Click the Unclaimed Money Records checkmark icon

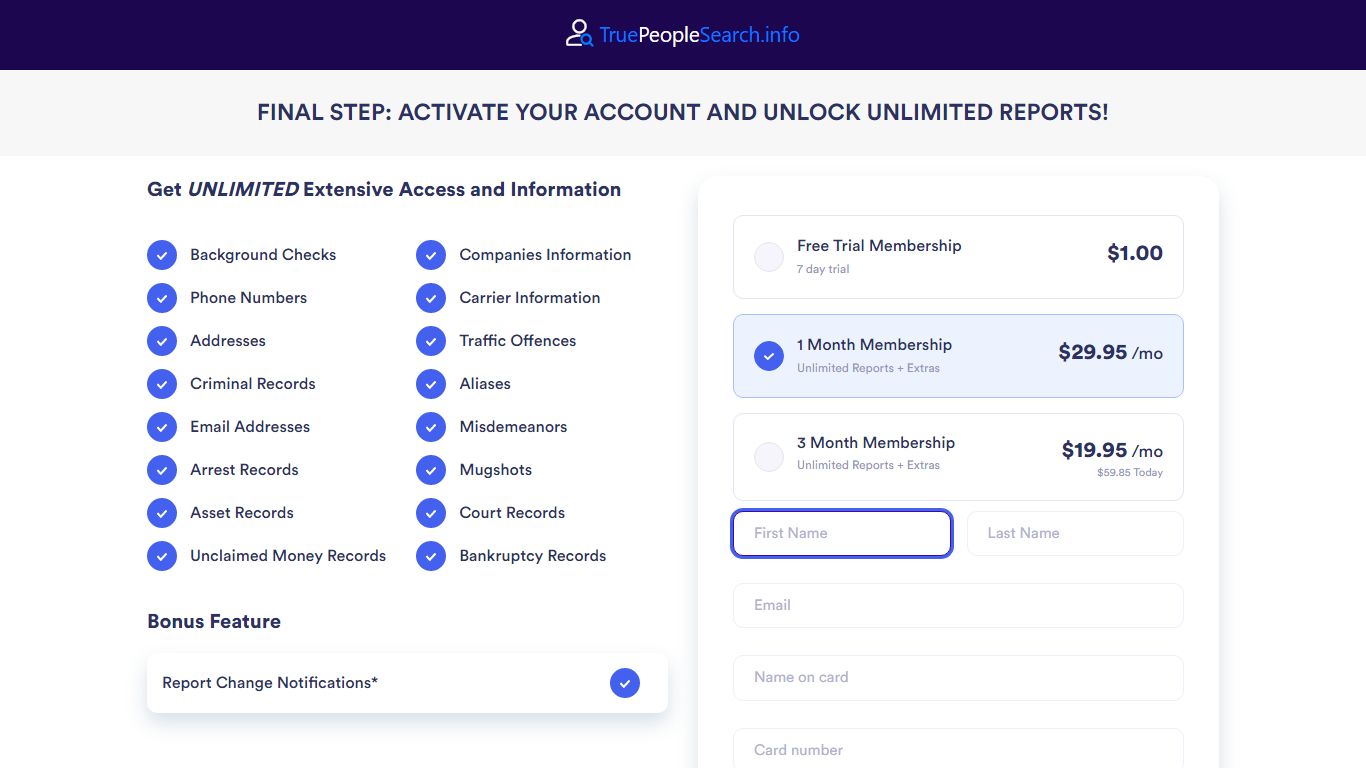162,556
